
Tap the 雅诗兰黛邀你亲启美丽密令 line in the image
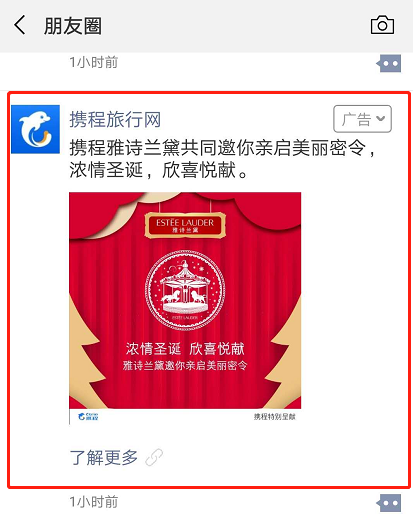(185, 365)
